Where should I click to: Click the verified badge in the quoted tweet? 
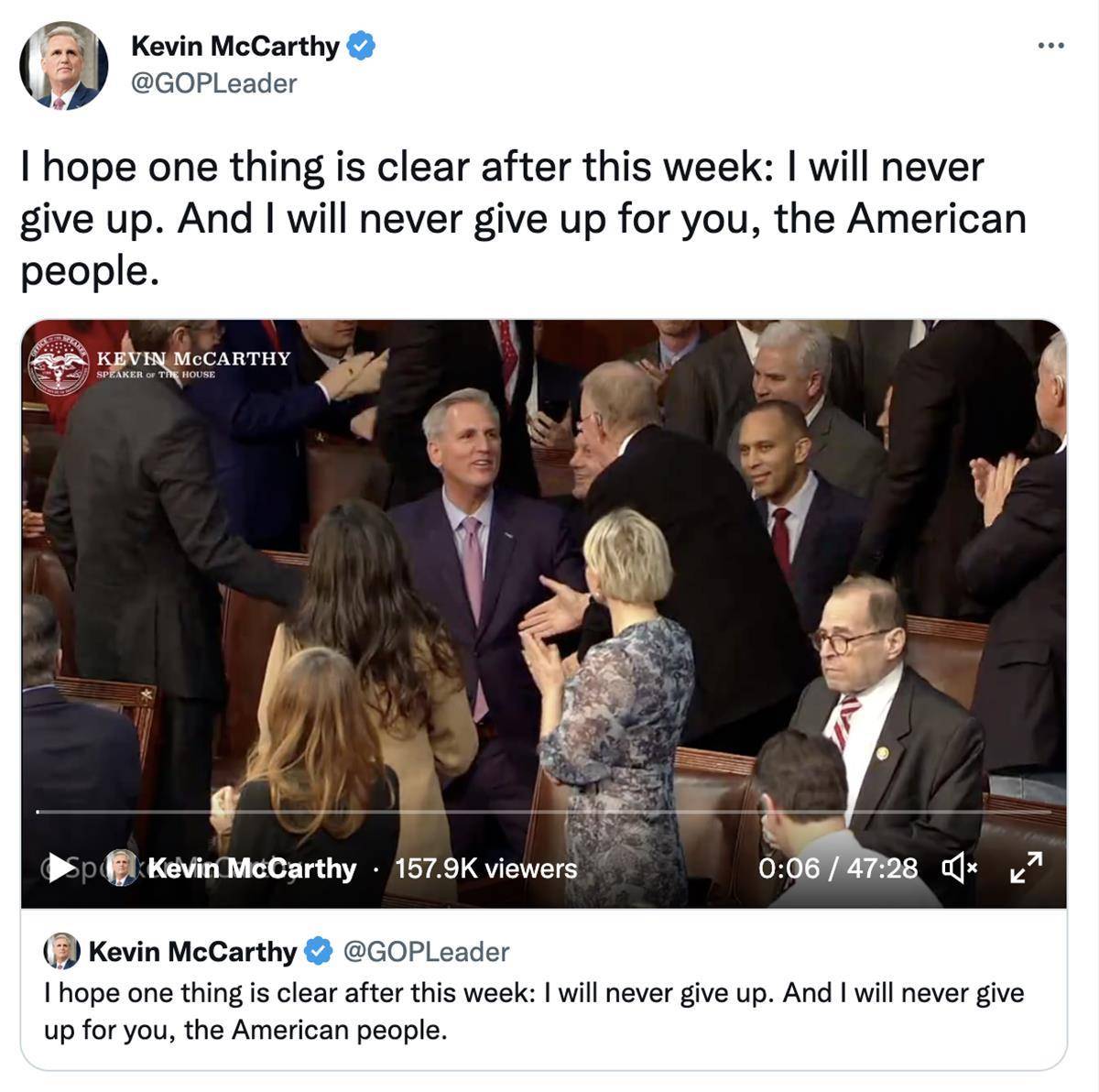318,952
